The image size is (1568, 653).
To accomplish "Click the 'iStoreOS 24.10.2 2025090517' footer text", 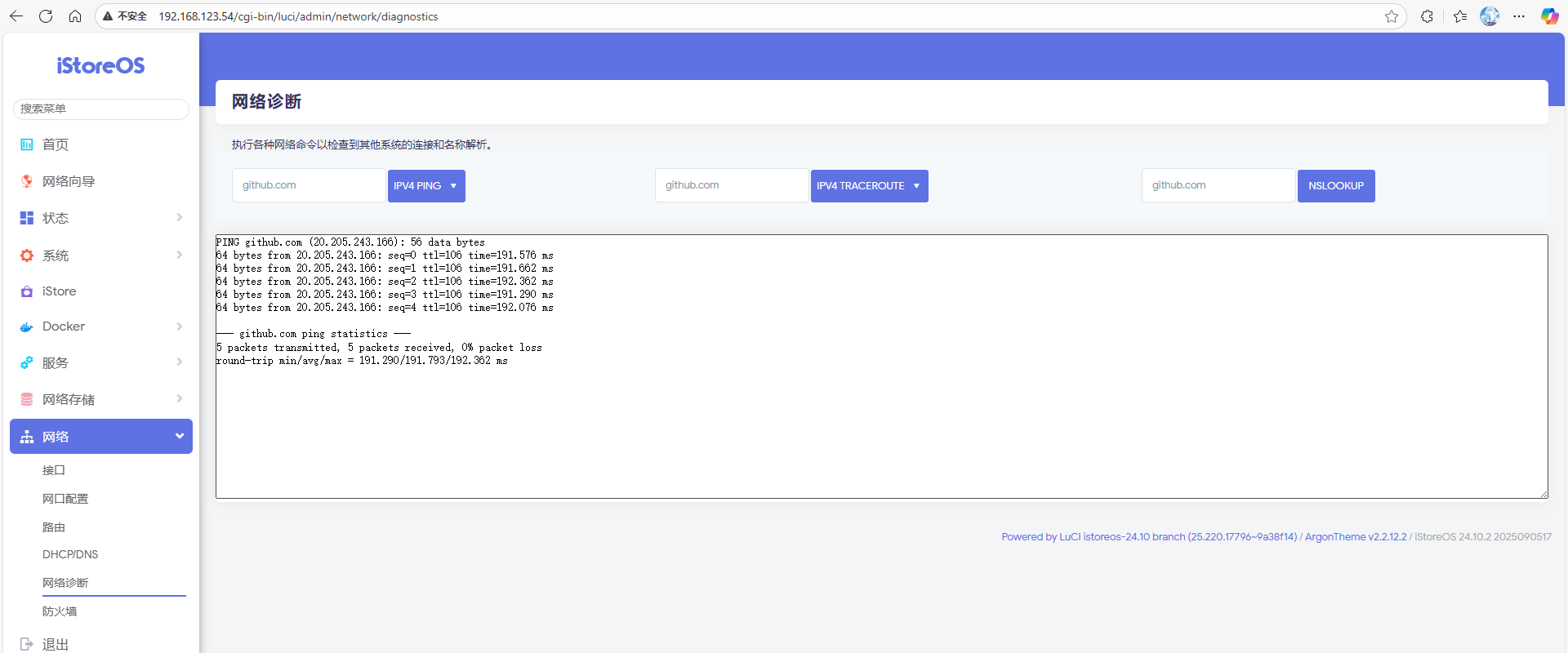I will (x=1483, y=537).
